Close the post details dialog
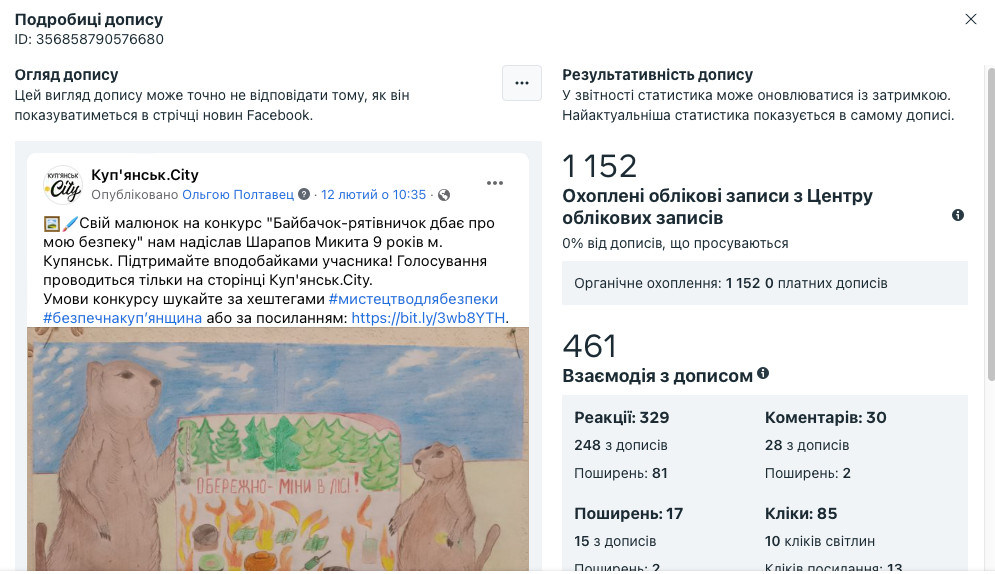Image resolution: width=995 pixels, height=574 pixels. pos(970,19)
